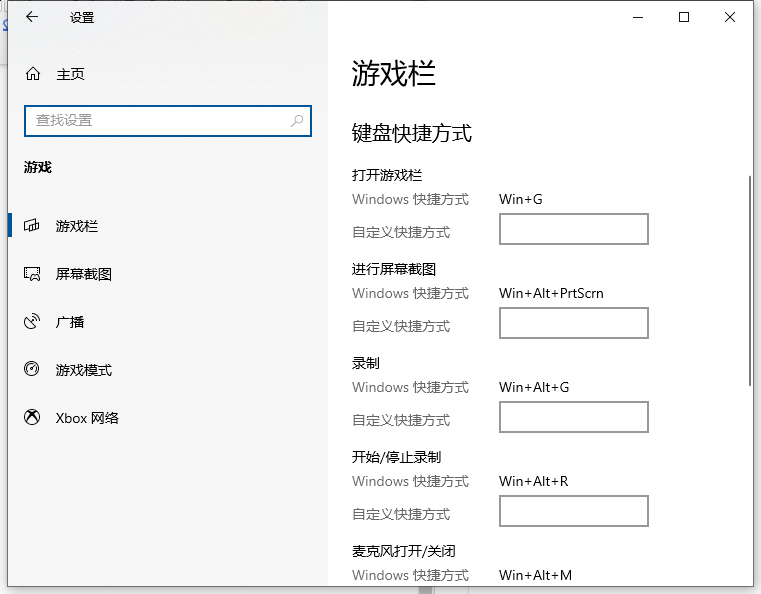Screen dimensions: 761x594
Task: Click the magnifier icon in the search box
Action: pos(297,121)
